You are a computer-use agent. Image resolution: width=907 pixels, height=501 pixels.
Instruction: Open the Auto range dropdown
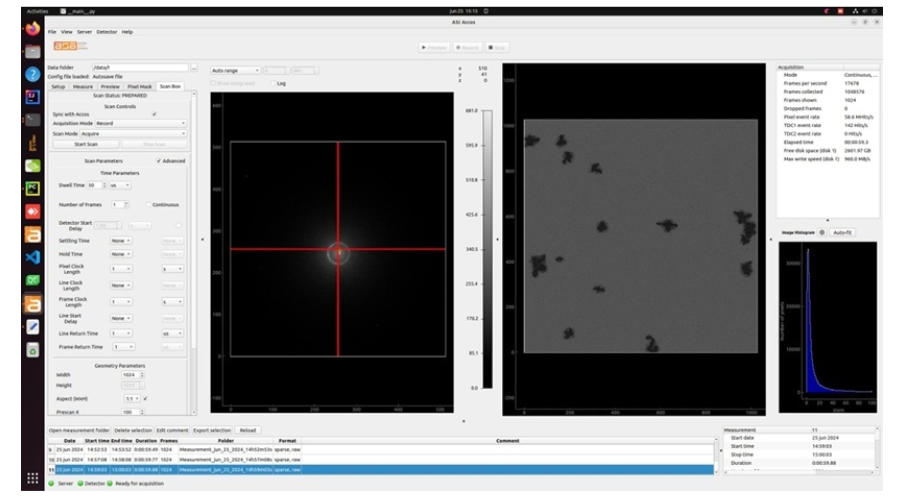236,70
